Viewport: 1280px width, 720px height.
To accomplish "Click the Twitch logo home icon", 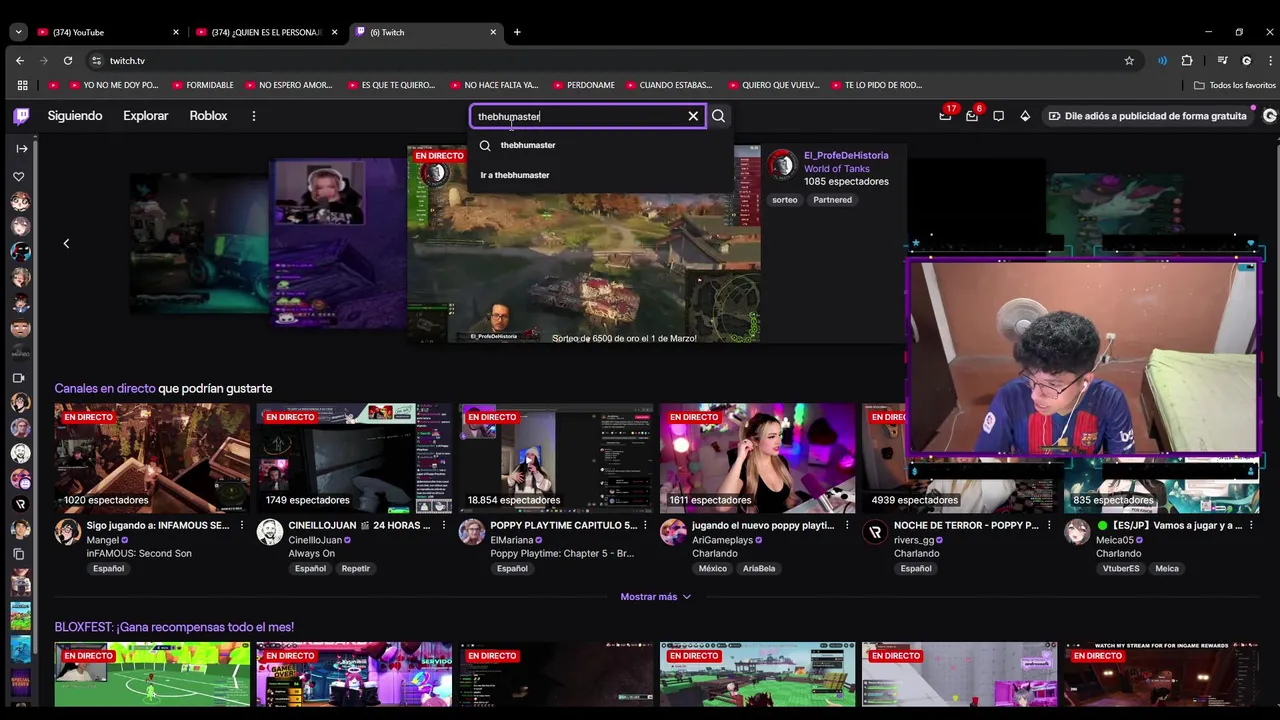I will tap(21, 116).
